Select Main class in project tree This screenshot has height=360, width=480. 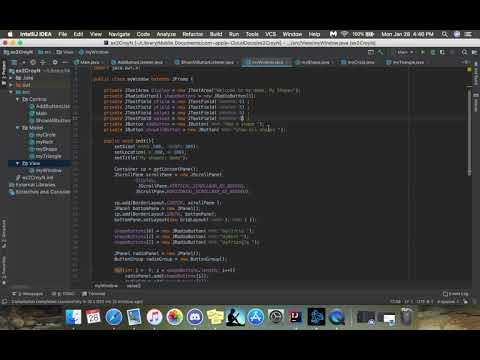click(x=38, y=113)
